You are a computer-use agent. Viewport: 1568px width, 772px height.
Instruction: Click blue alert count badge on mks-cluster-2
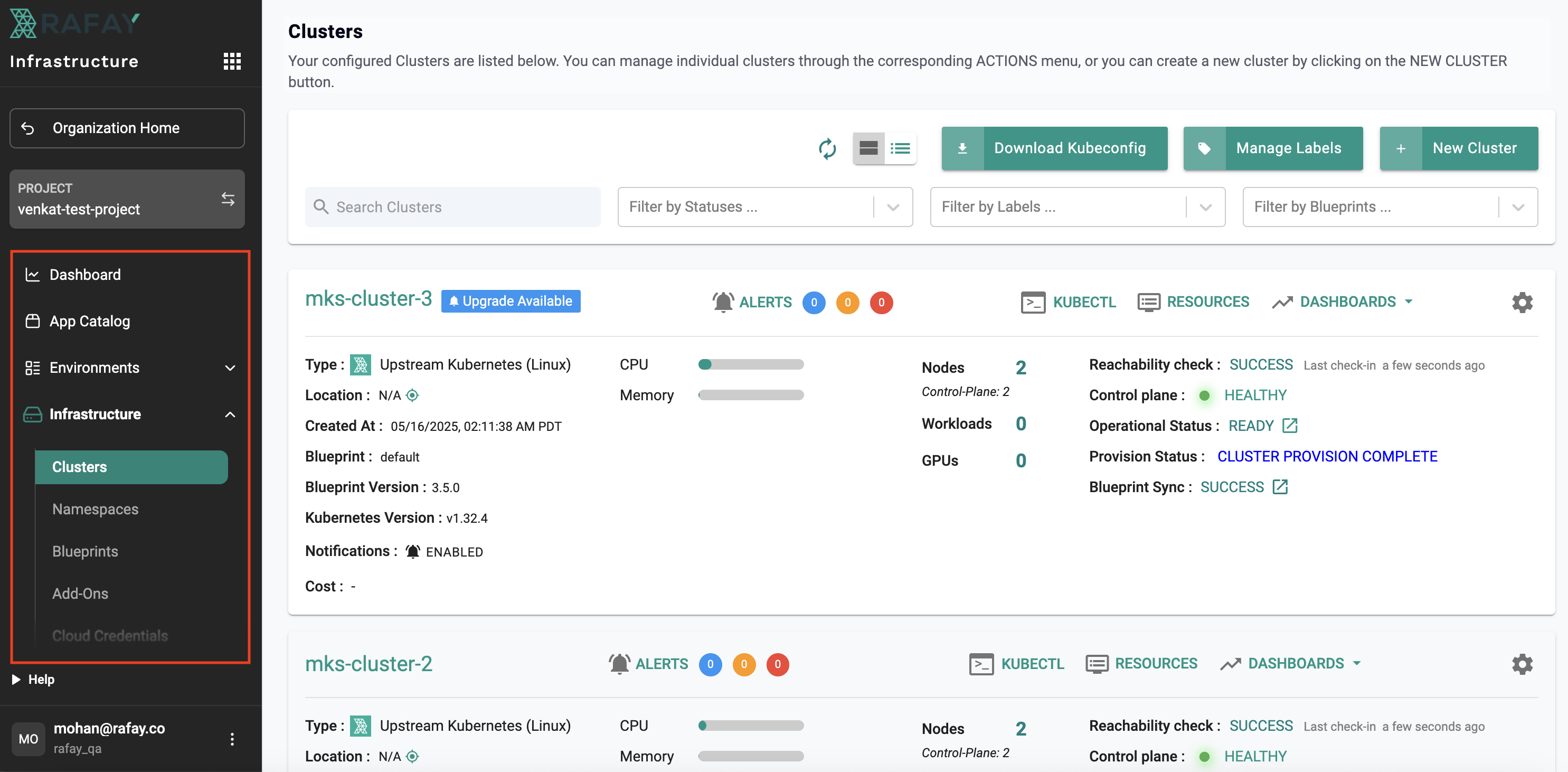pyautogui.click(x=710, y=664)
